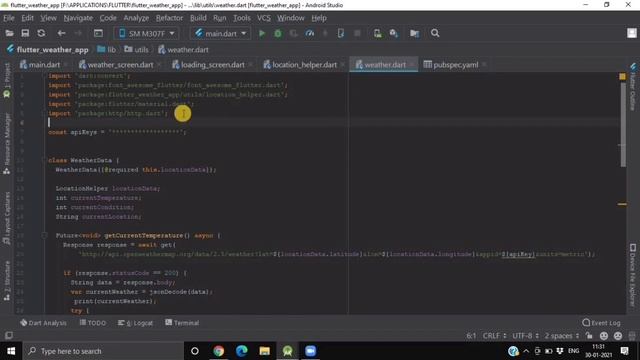Screen dimensions: 640x360
Task: Open the Navigate menu
Action: tap(78, 18)
